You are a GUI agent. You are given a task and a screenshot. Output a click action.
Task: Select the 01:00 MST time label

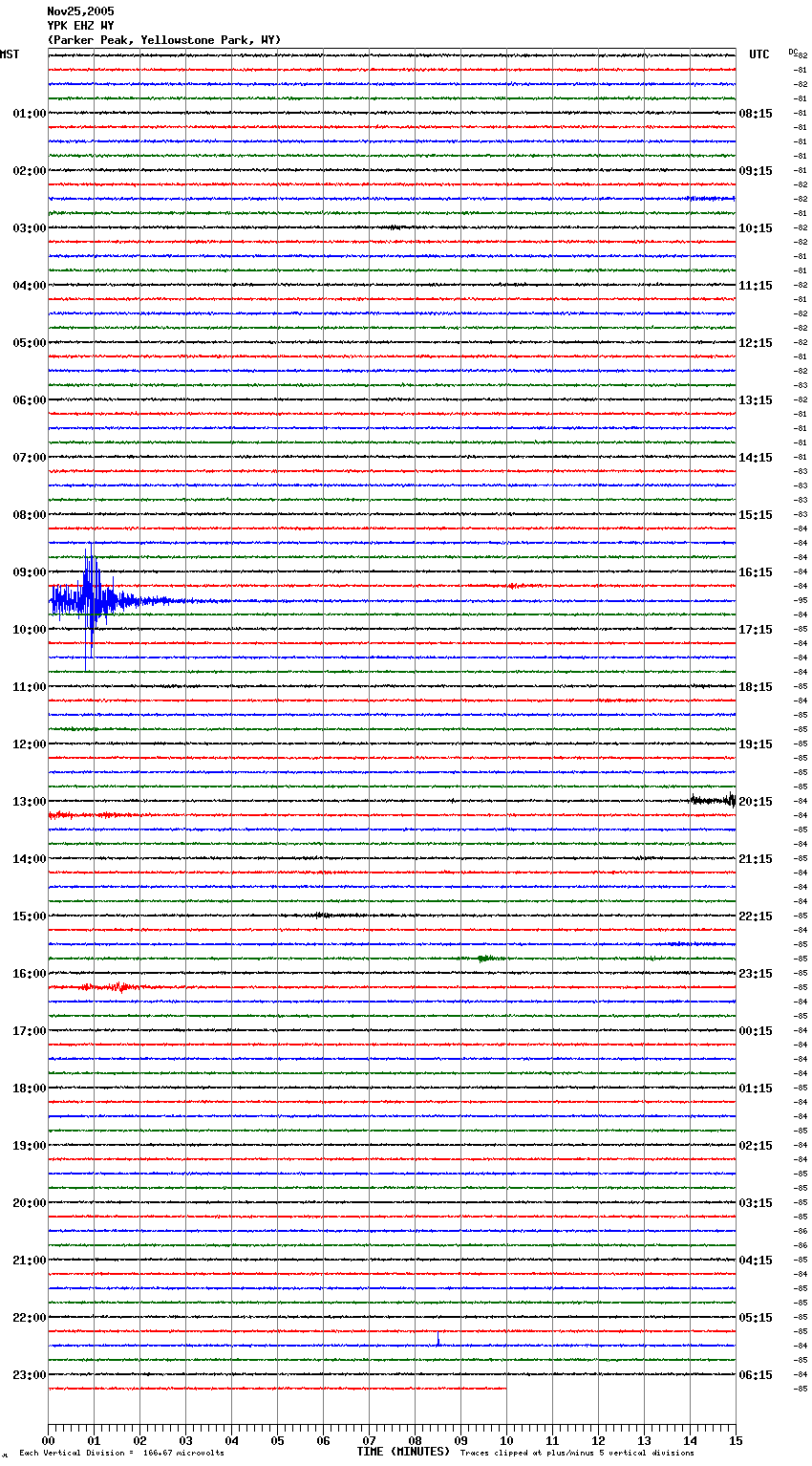[x=30, y=114]
